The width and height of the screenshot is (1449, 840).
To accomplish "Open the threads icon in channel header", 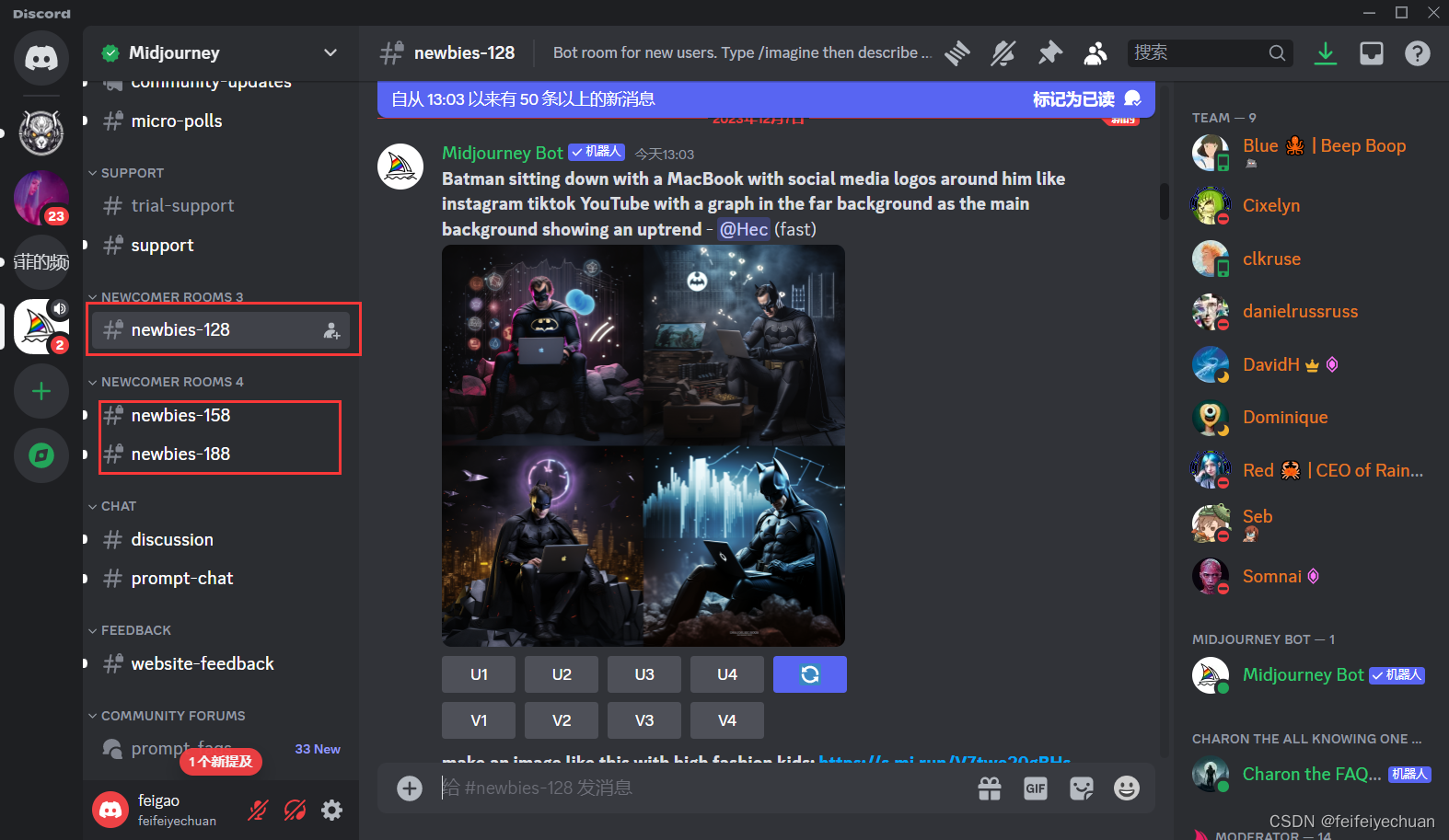I will (957, 53).
